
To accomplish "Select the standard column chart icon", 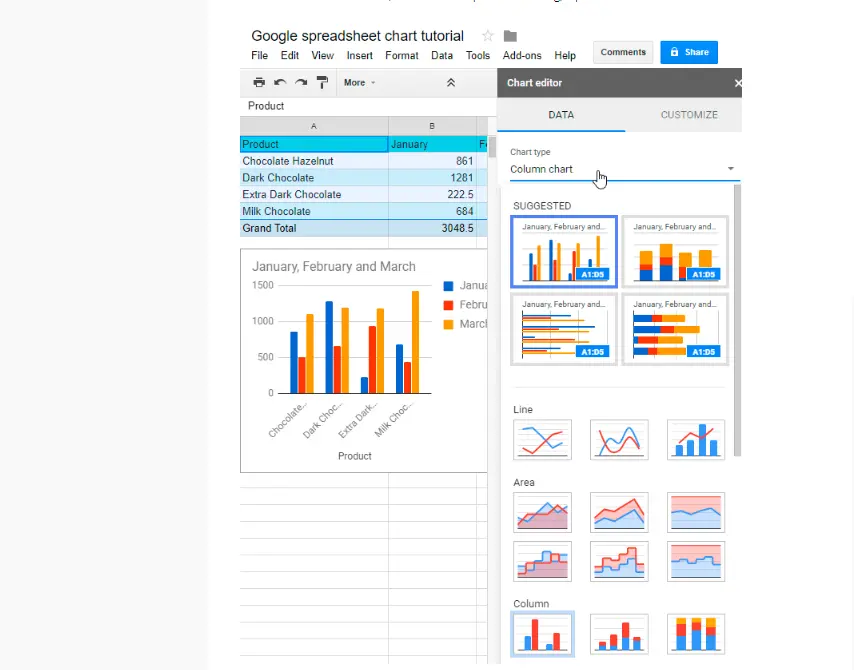I will tap(542, 634).
